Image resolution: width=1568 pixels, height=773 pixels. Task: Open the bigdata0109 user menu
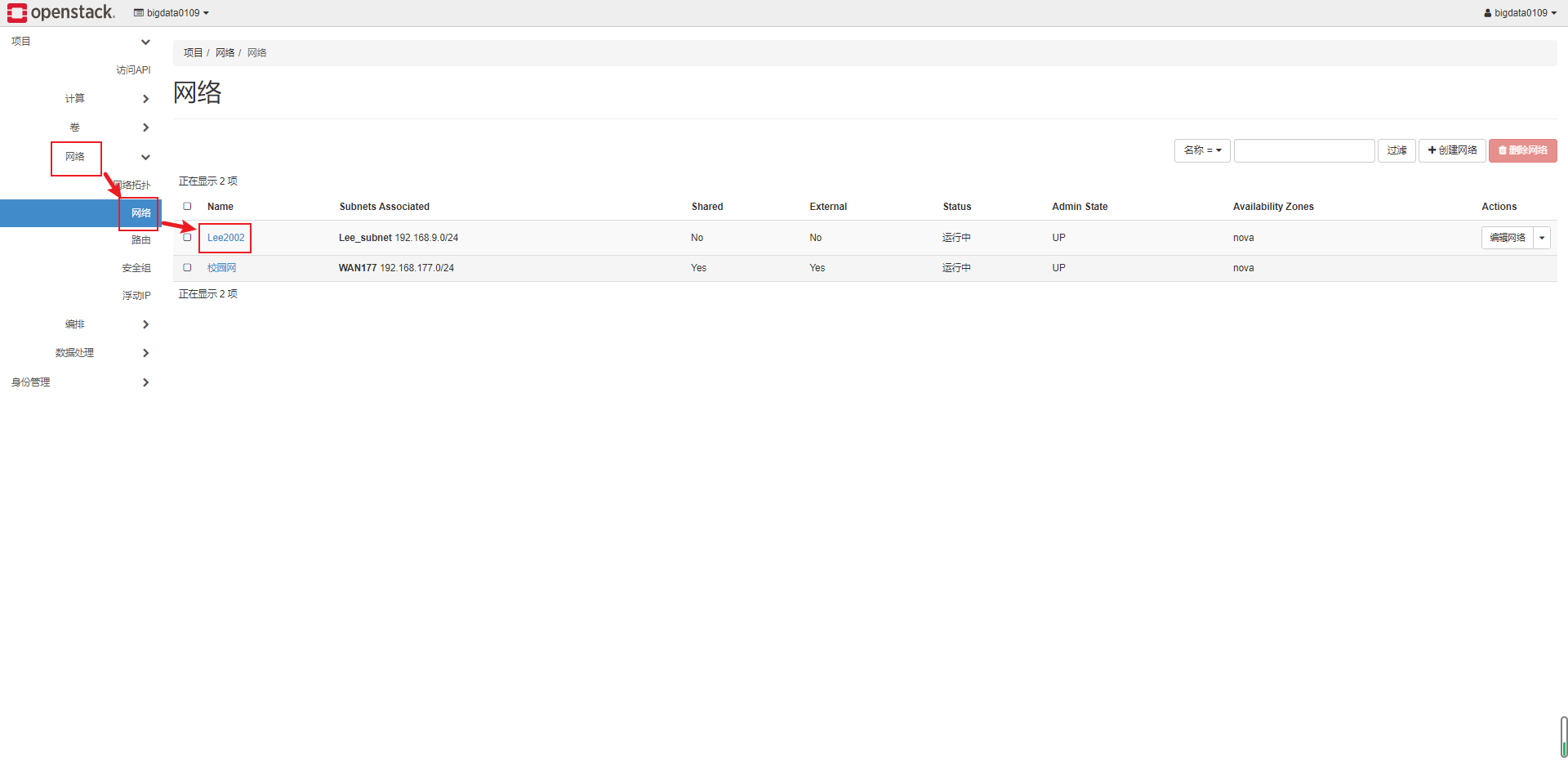[x=1520, y=13]
